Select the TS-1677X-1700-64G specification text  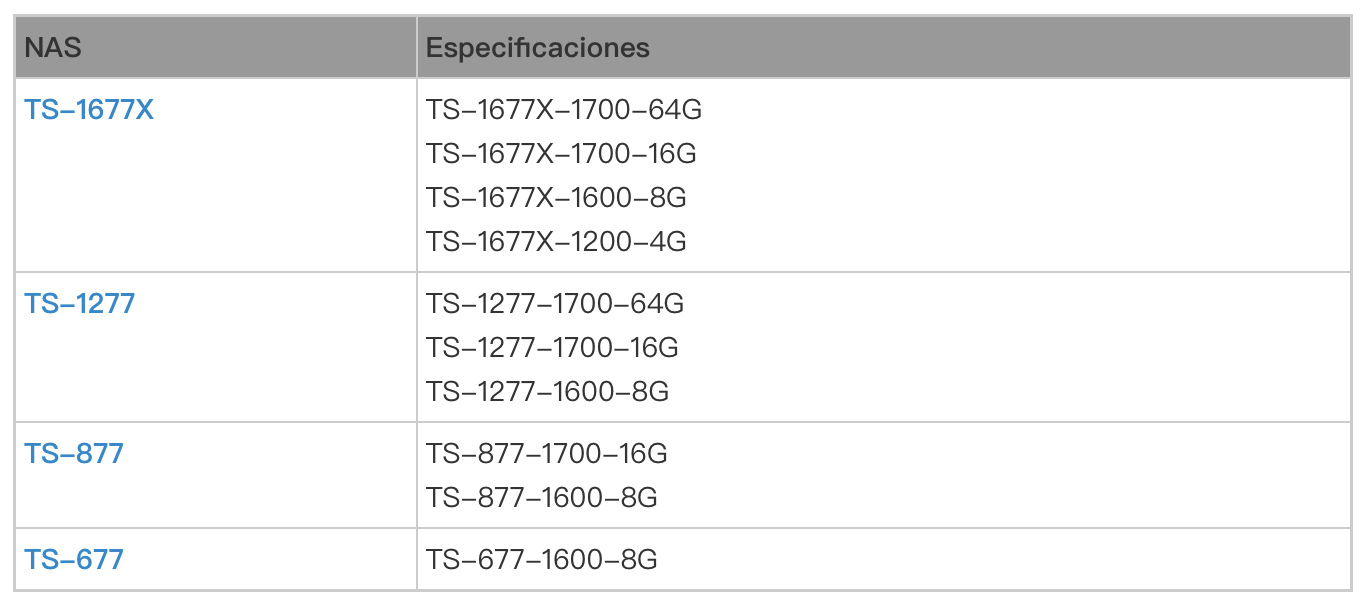click(x=564, y=110)
